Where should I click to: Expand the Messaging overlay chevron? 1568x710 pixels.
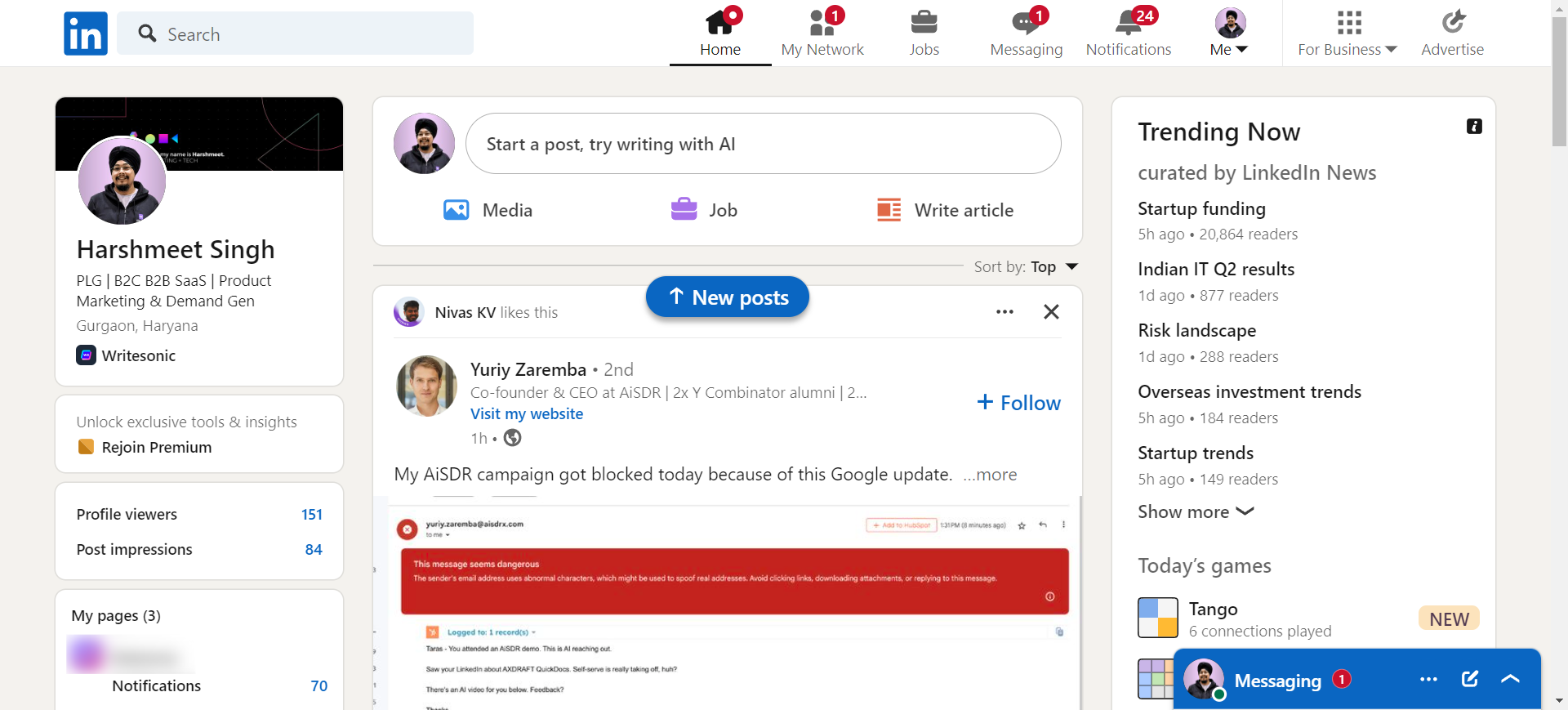1510,679
